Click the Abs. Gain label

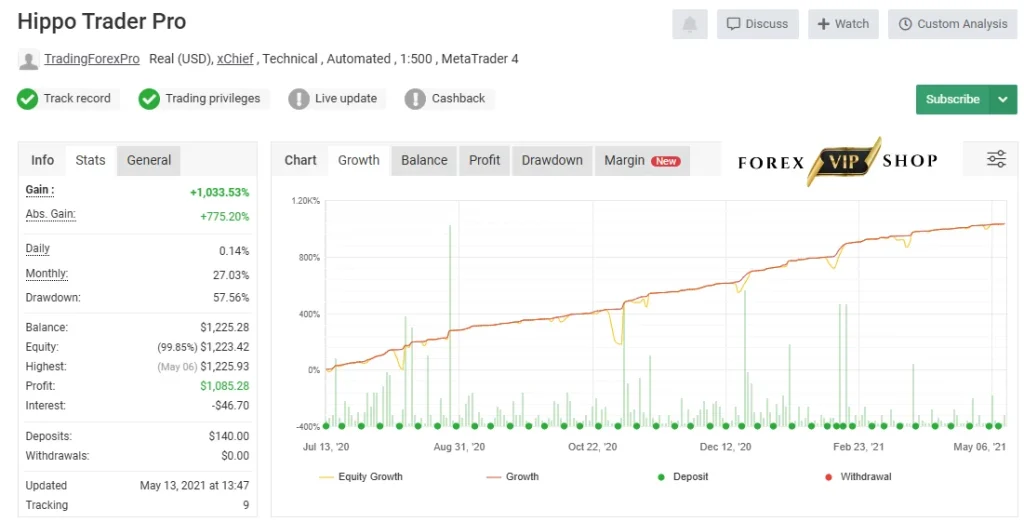[x=50, y=214]
